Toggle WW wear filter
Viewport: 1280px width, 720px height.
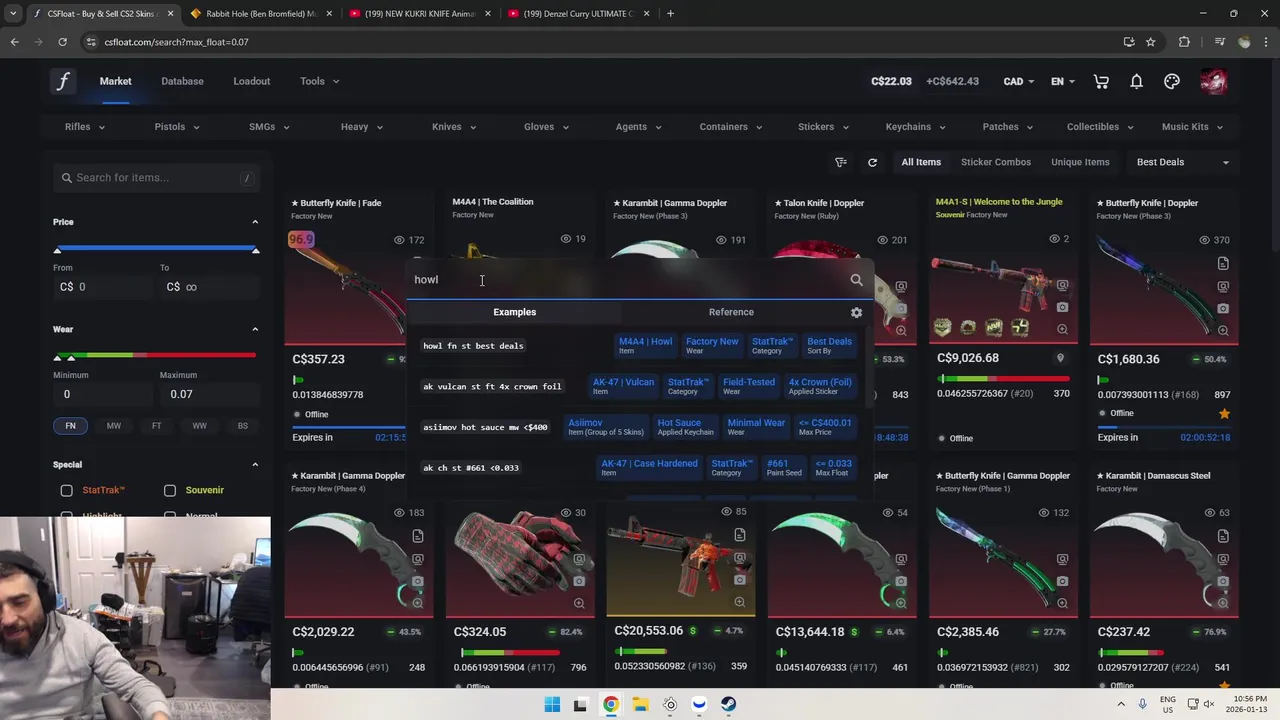pyautogui.click(x=199, y=426)
